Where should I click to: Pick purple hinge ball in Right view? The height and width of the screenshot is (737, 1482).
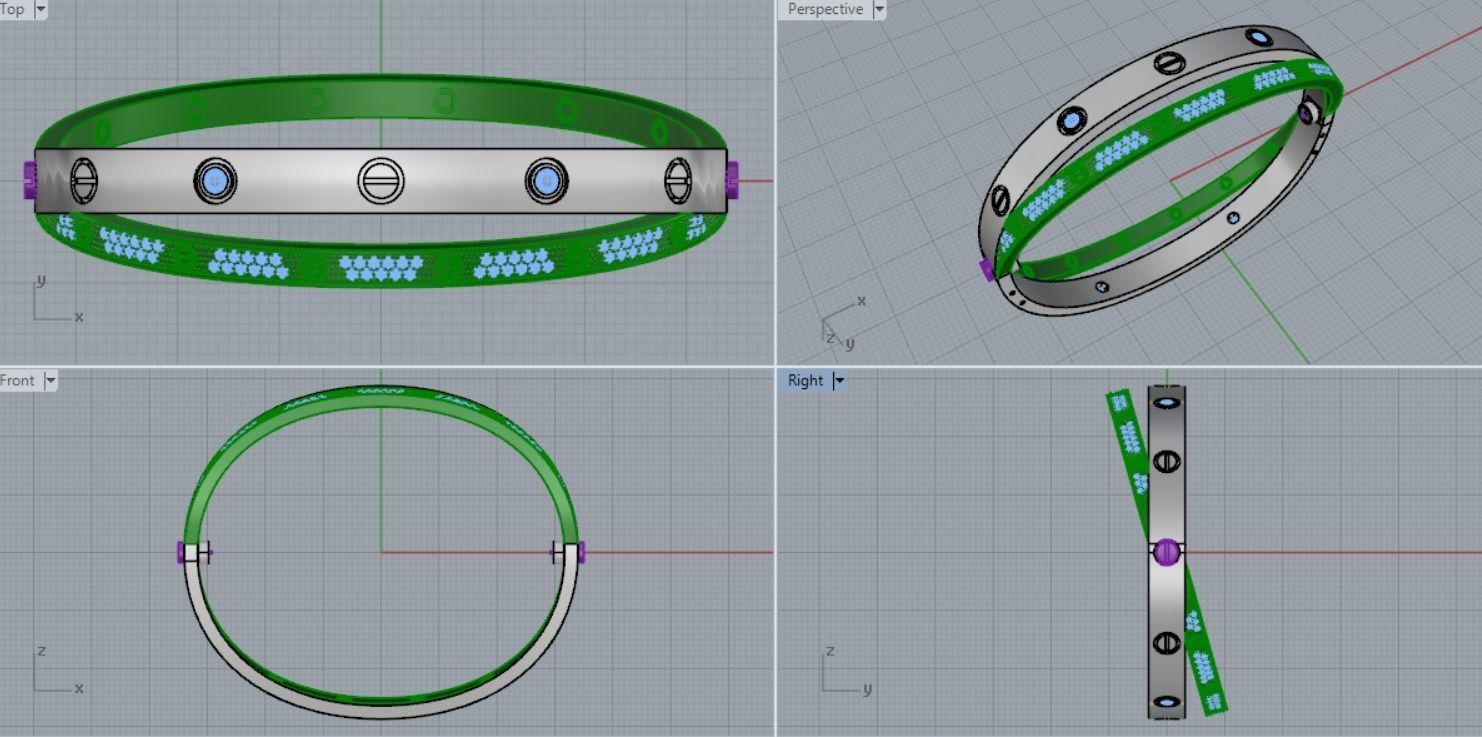1166,551
